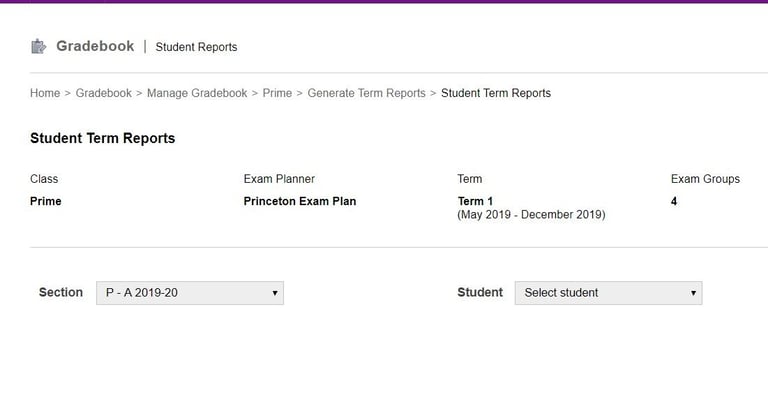Open the Gradebook breadcrumb link
The width and height of the screenshot is (768, 404).
(x=105, y=93)
